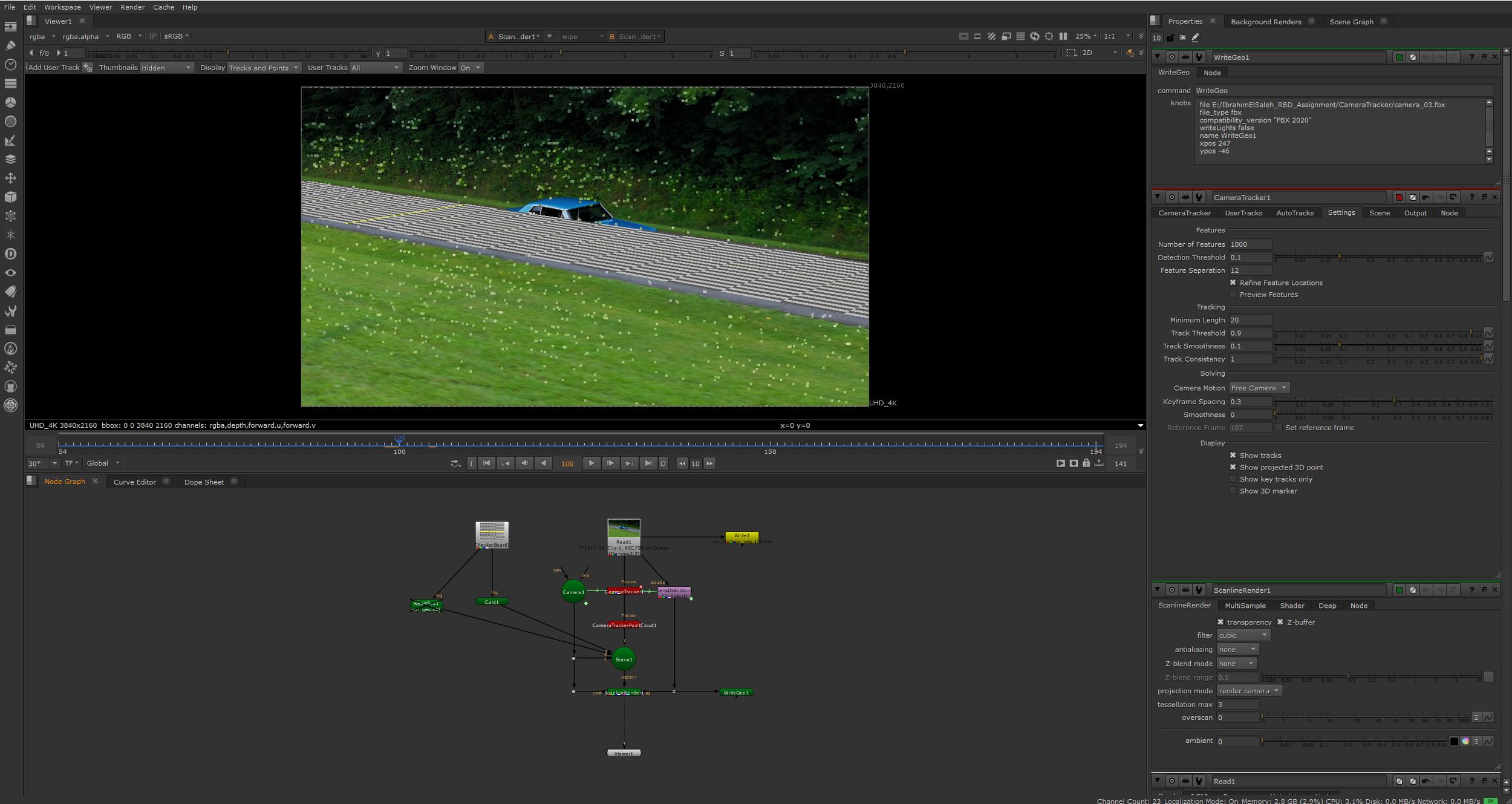Open the Transform nodes move icon

point(10,178)
